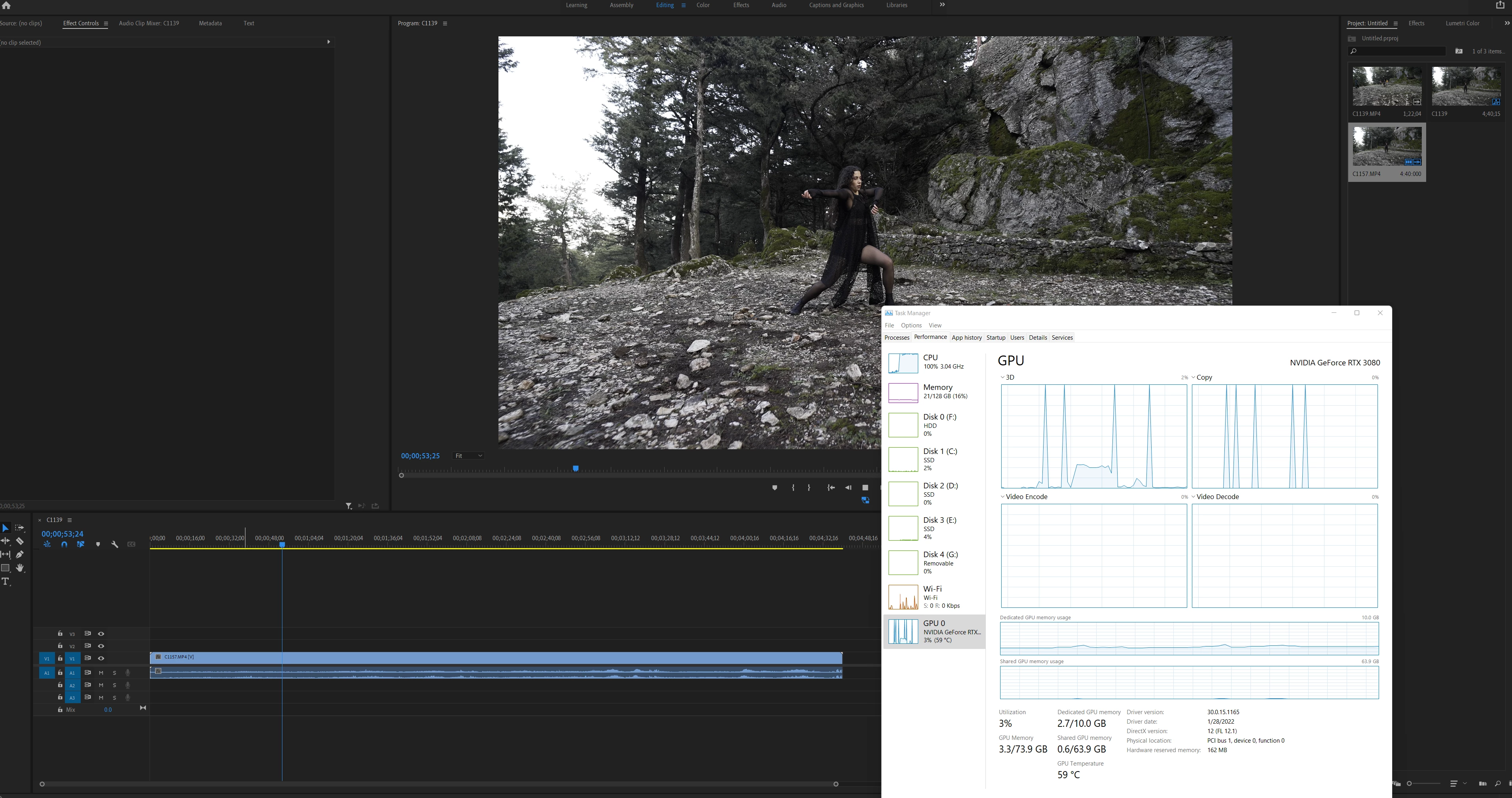Viewport: 1512px width, 798px height.
Task: Expand workspace overflow chevron menu
Action: (942, 5)
